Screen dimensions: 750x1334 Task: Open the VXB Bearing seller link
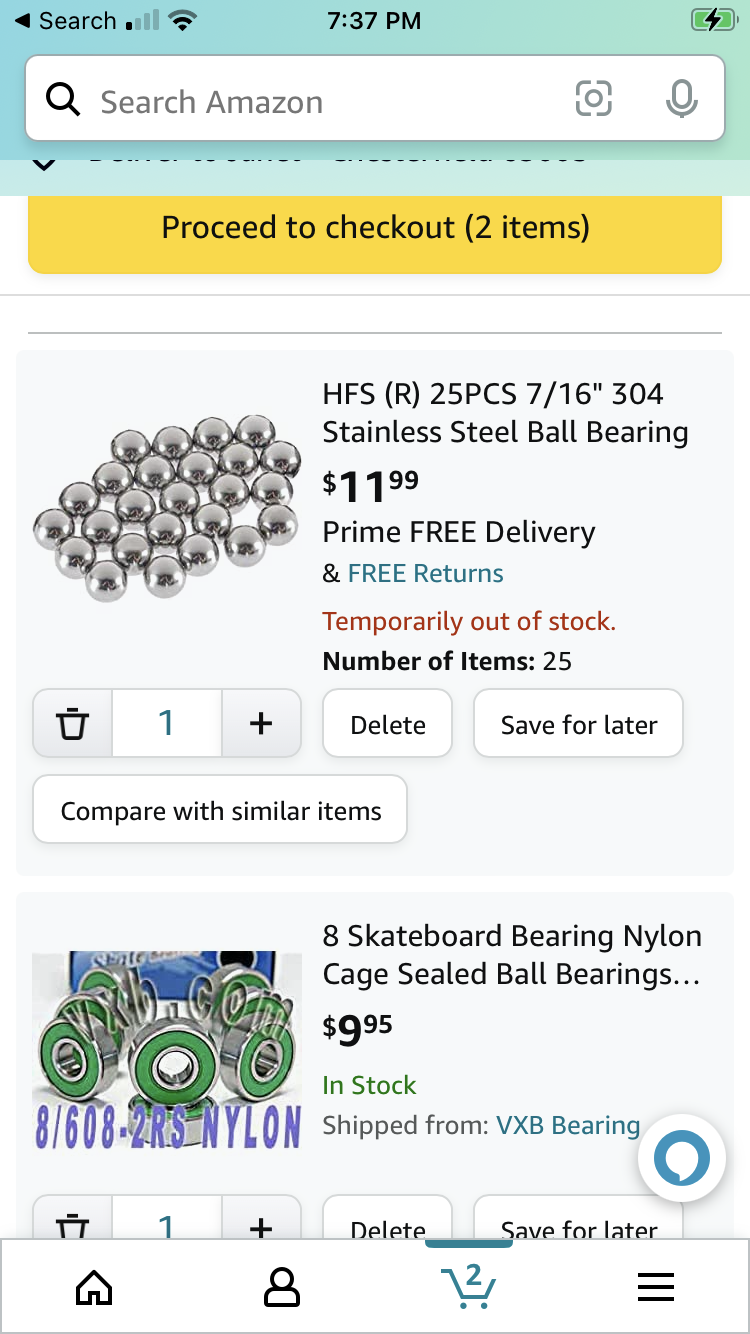568,1125
